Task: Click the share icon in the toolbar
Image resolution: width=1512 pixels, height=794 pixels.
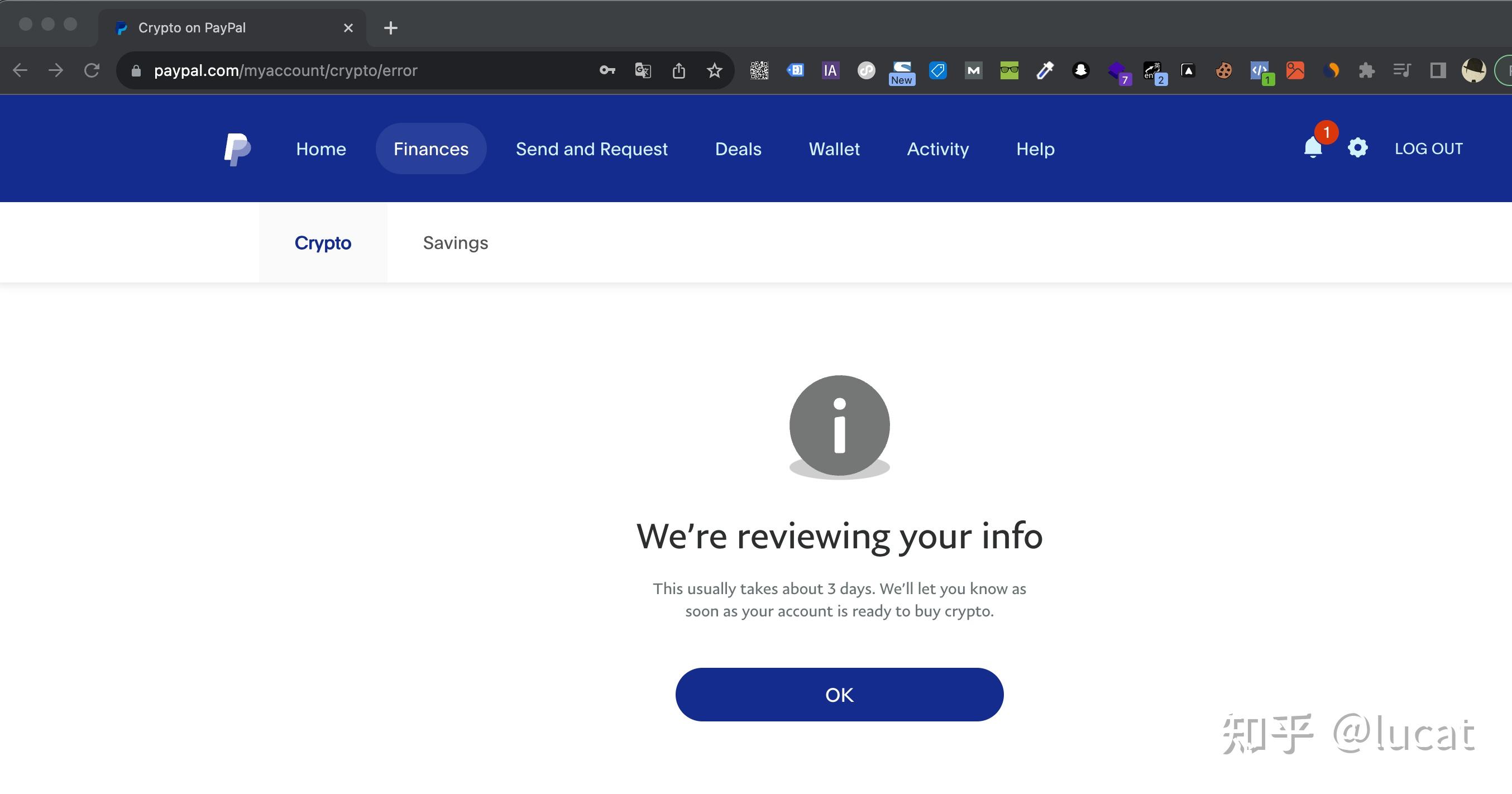Action: tap(679, 70)
